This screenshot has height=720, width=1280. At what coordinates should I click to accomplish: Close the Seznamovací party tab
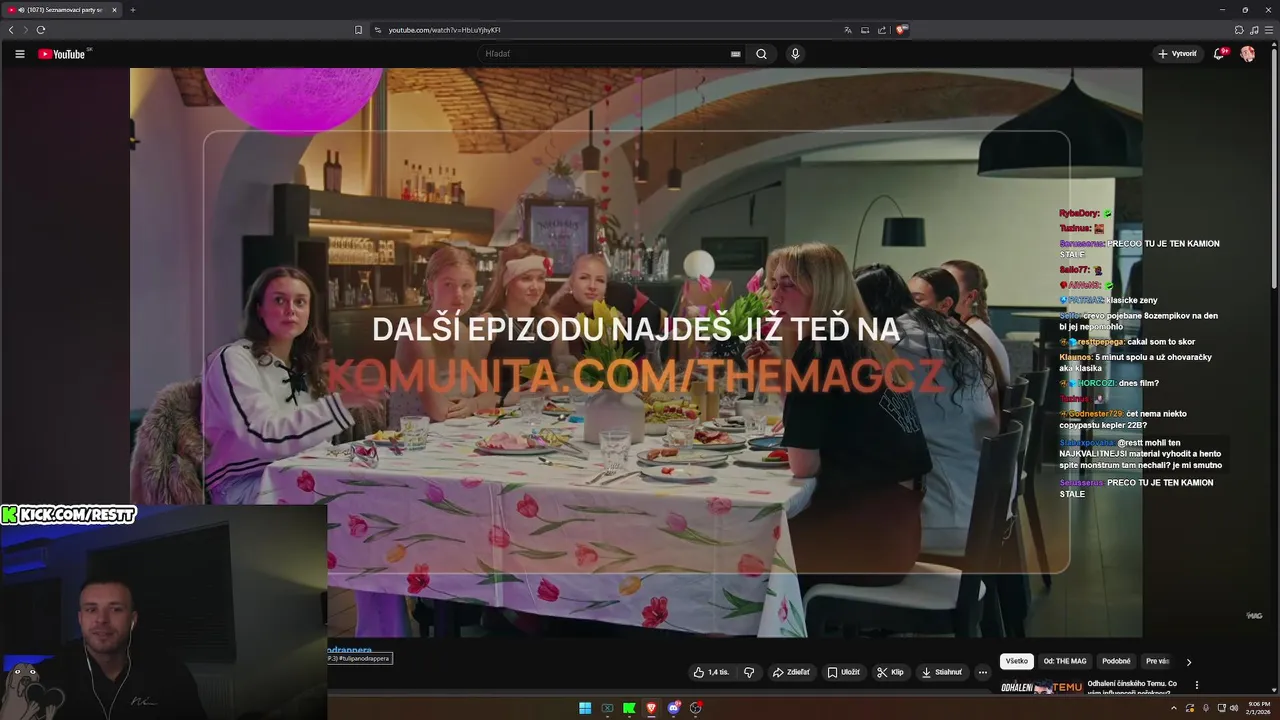coord(114,10)
